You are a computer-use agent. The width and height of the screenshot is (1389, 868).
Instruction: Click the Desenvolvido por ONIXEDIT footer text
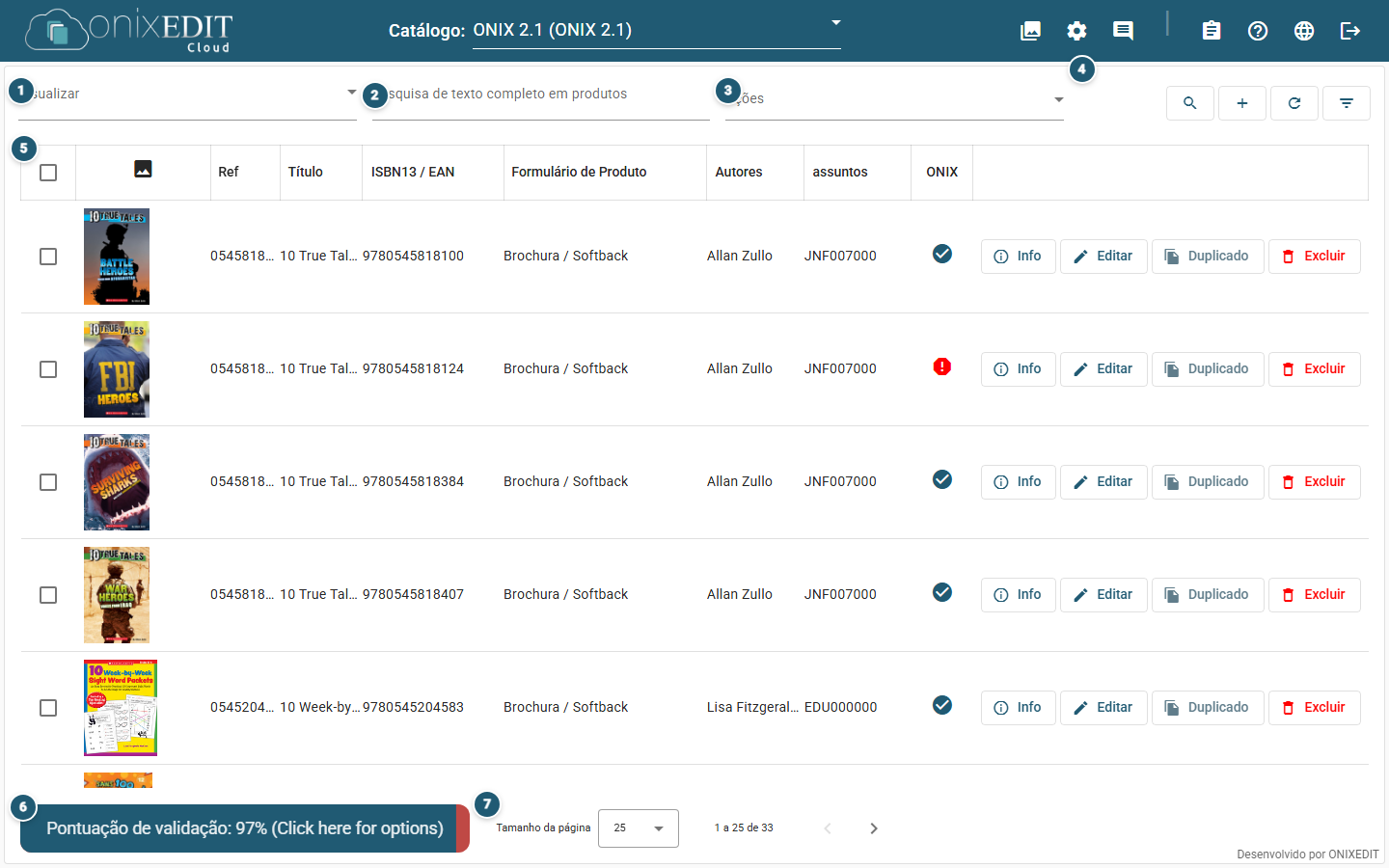click(1308, 854)
